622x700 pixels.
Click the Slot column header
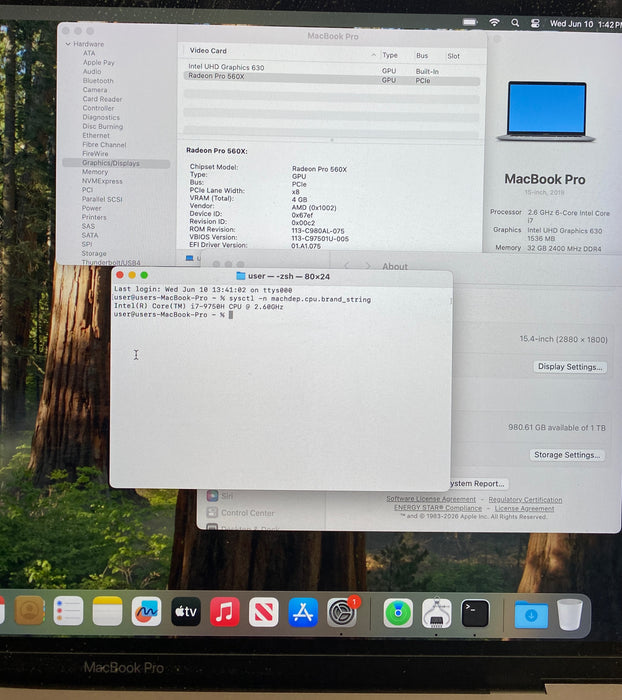454,56
